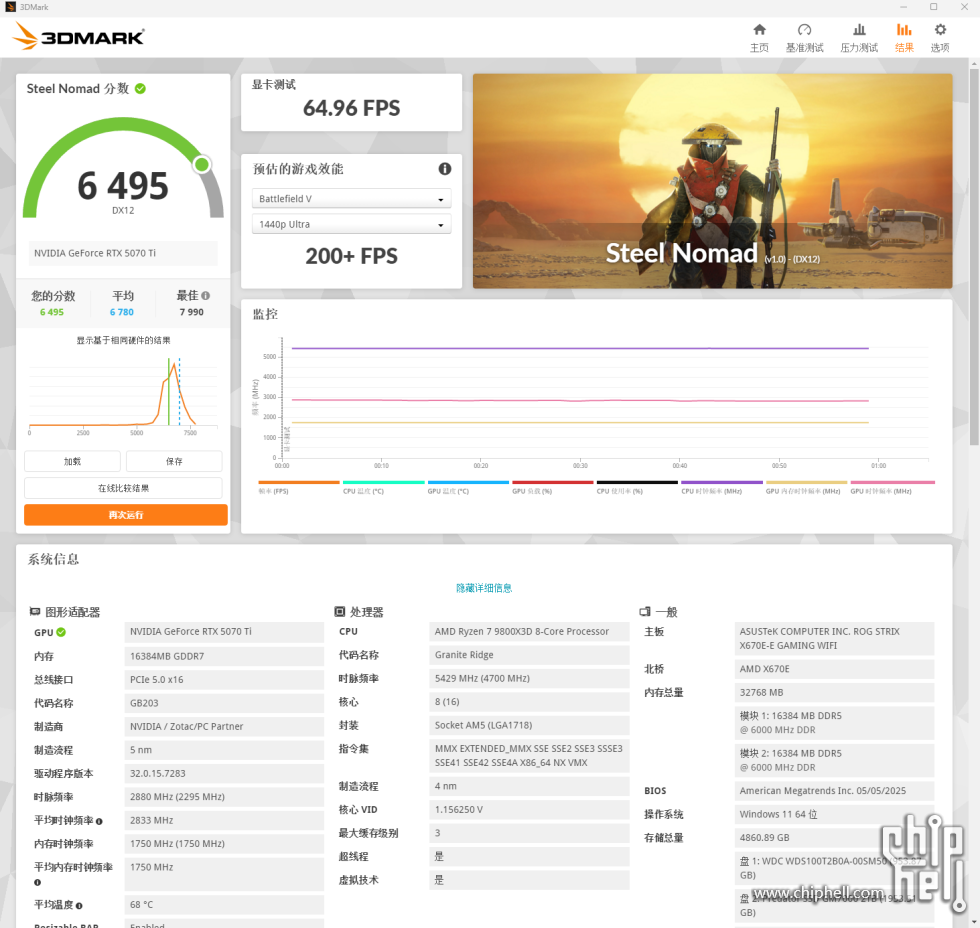Go to the 主页 home icon
The image size is (980, 928).
pos(759,30)
